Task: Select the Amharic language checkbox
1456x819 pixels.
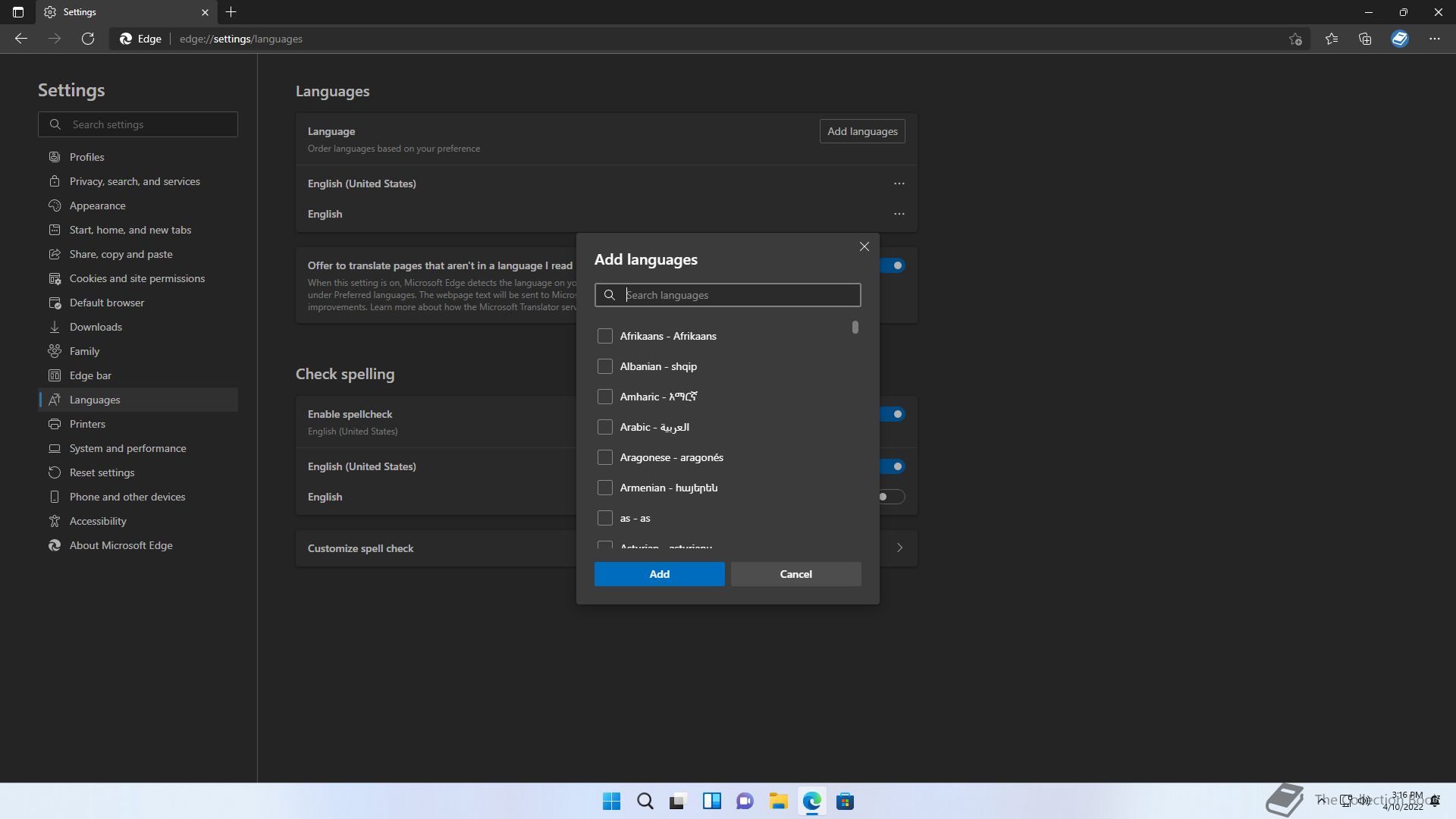Action: 605,397
